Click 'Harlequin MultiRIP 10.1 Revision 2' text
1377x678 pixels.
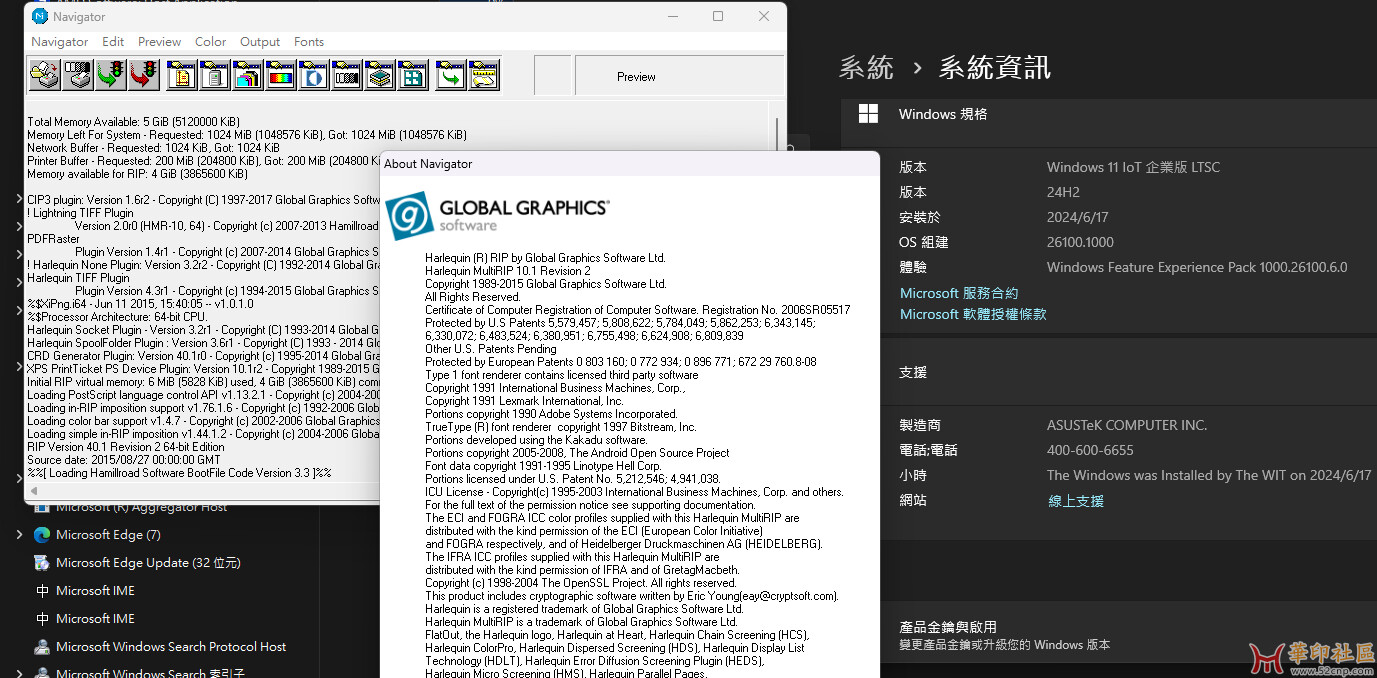[x=508, y=271]
